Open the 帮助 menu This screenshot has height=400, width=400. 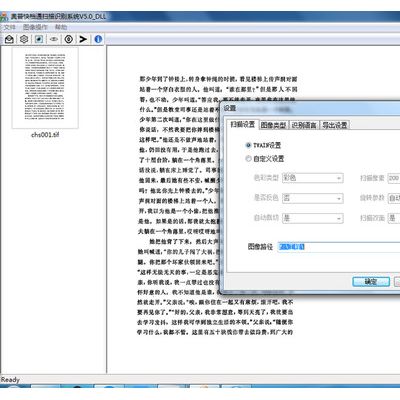click(61, 27)
